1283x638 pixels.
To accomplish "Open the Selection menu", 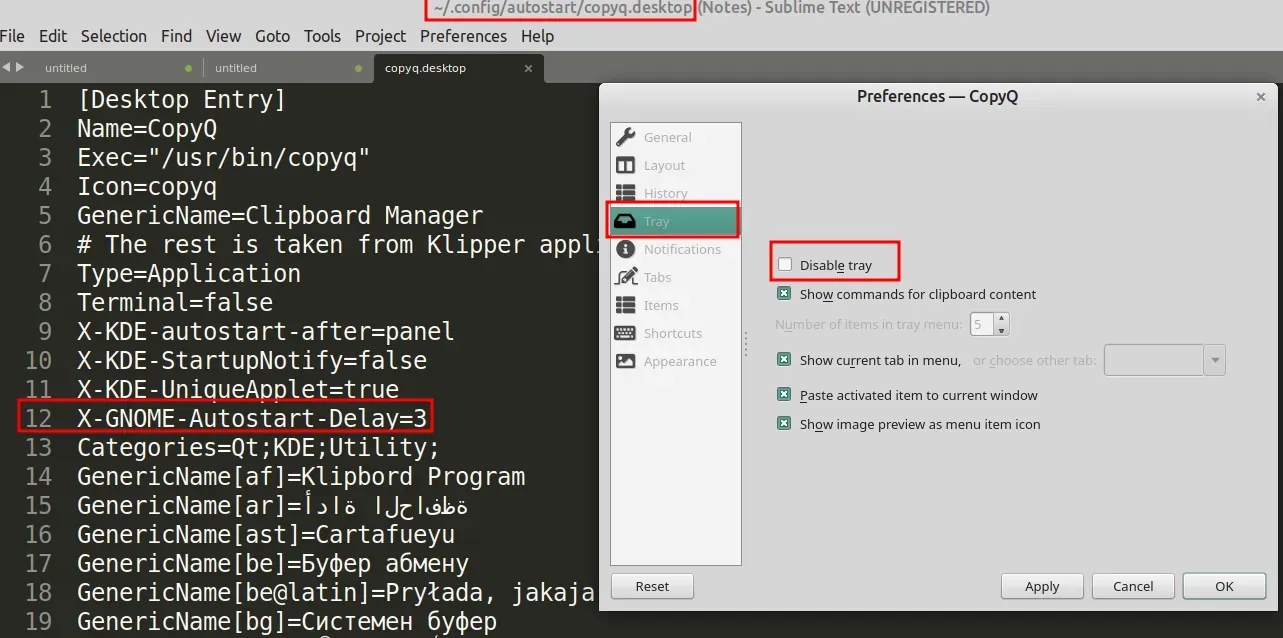I will (x=114, y=36).
